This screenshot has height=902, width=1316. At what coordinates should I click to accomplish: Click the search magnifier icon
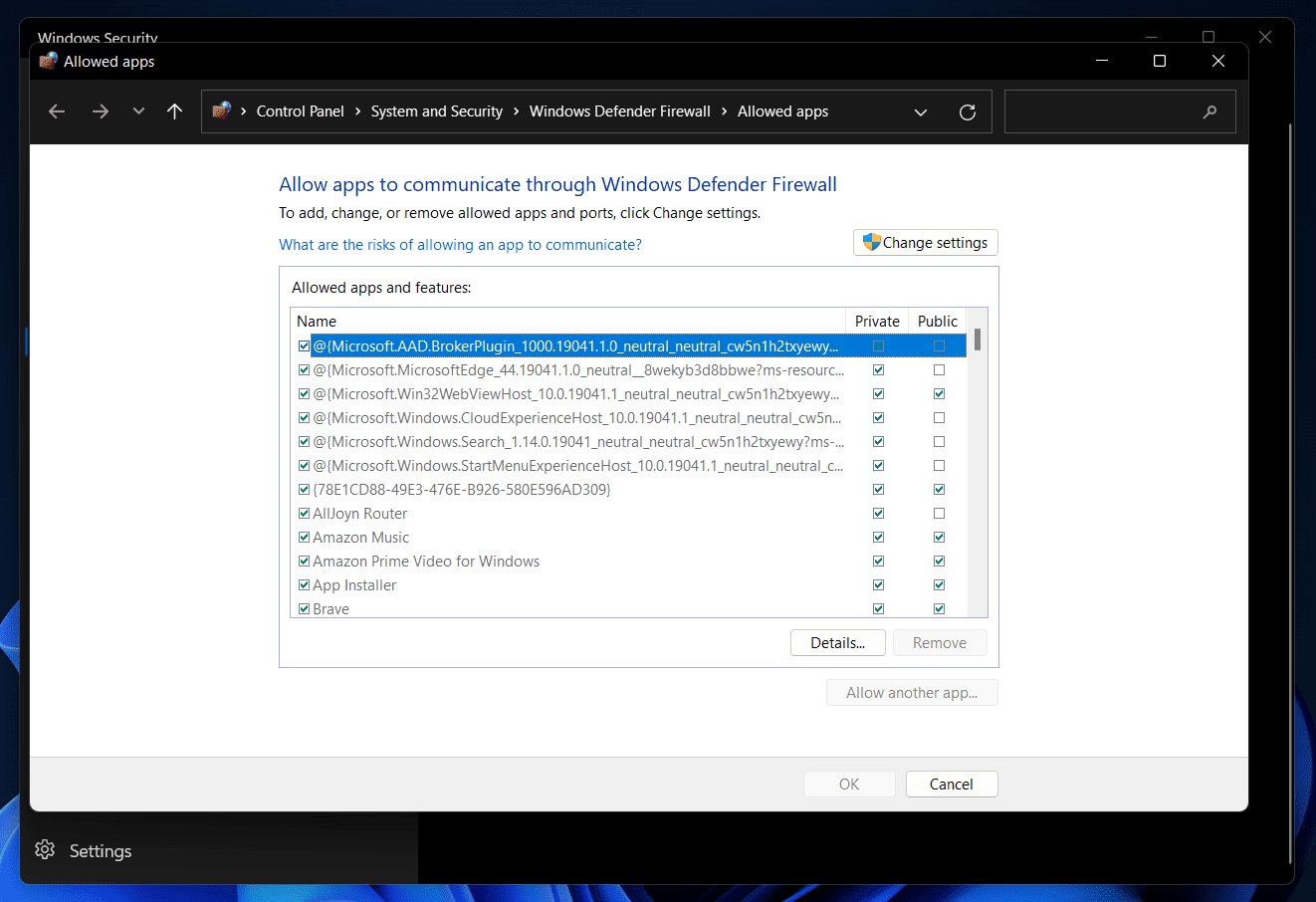coord(1209,112)
